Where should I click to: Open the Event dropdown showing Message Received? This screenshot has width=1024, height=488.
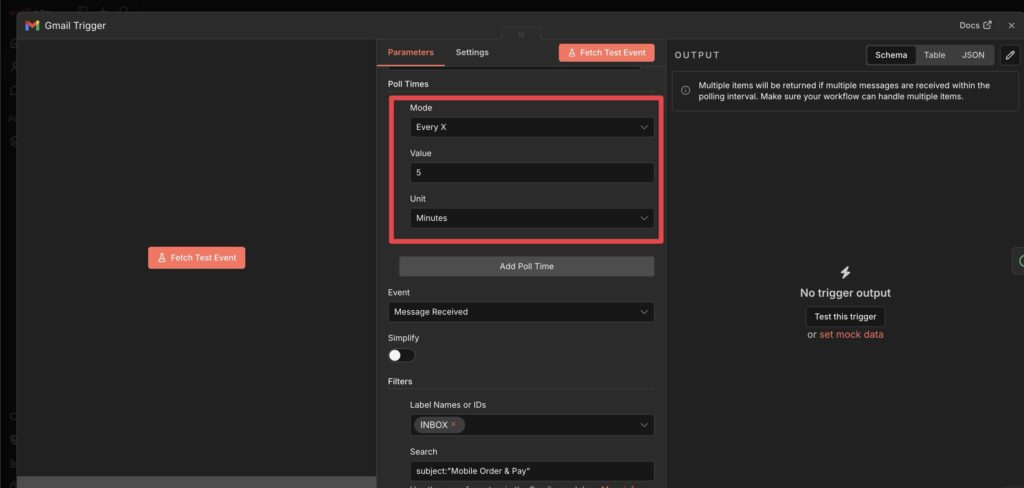click(x=521, y=312)
